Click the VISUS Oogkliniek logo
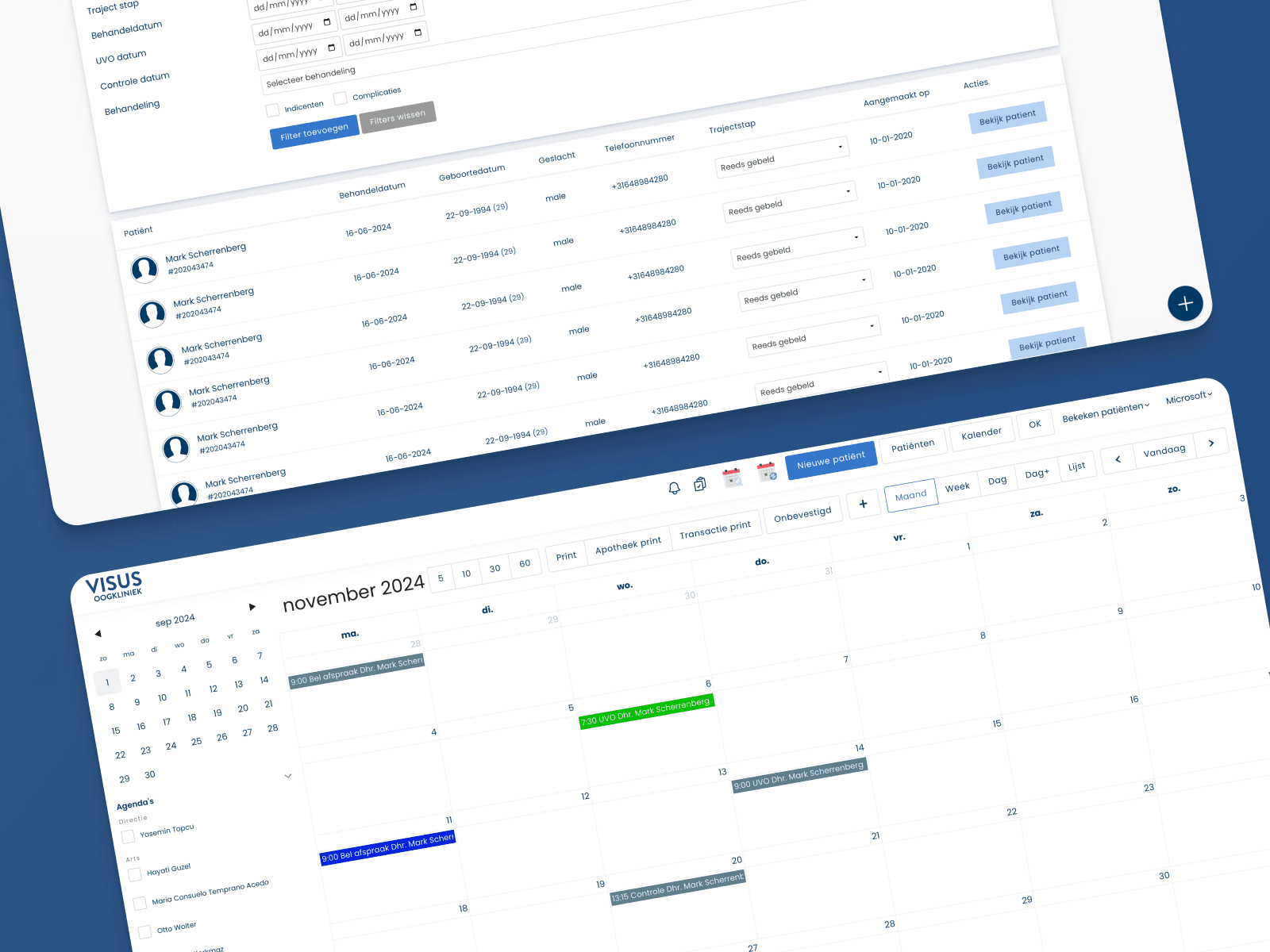 115,586
